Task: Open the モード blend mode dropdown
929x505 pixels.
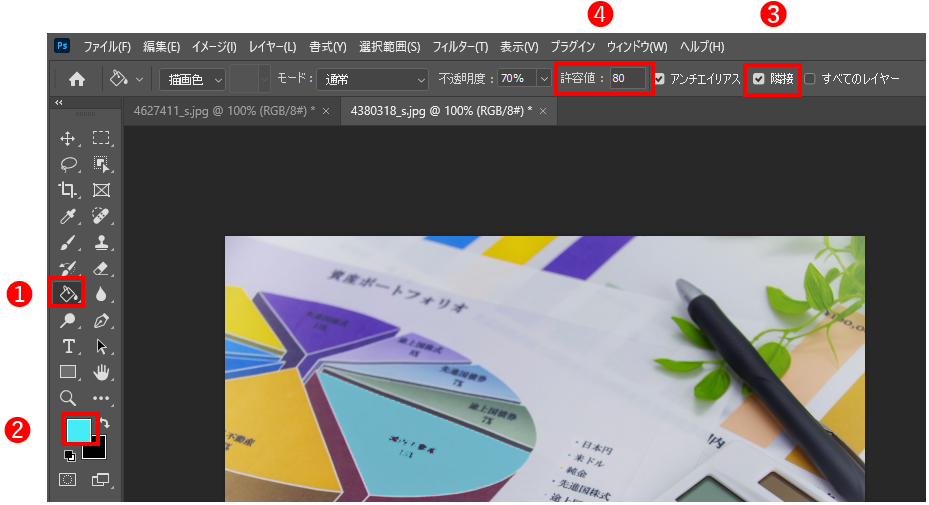Action: (372, 79)
